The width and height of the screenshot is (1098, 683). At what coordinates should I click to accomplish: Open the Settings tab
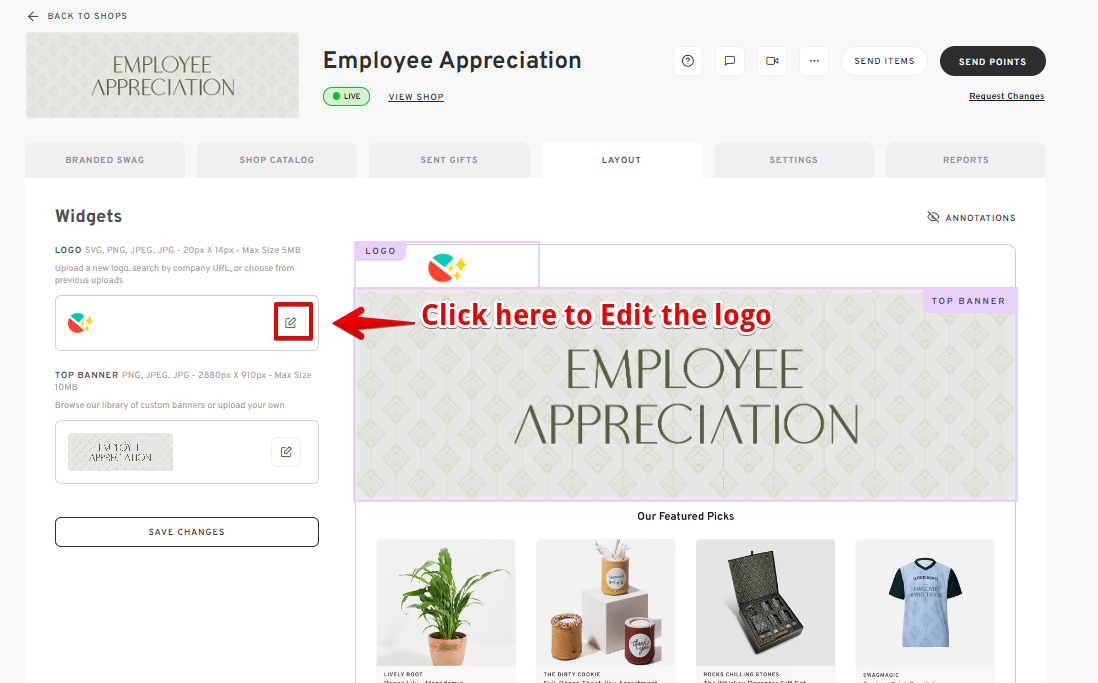(x=793, y=160)
